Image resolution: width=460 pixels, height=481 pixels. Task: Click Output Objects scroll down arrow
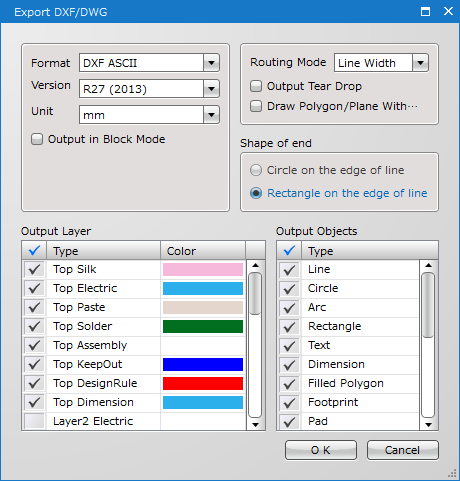pos(429,424)
